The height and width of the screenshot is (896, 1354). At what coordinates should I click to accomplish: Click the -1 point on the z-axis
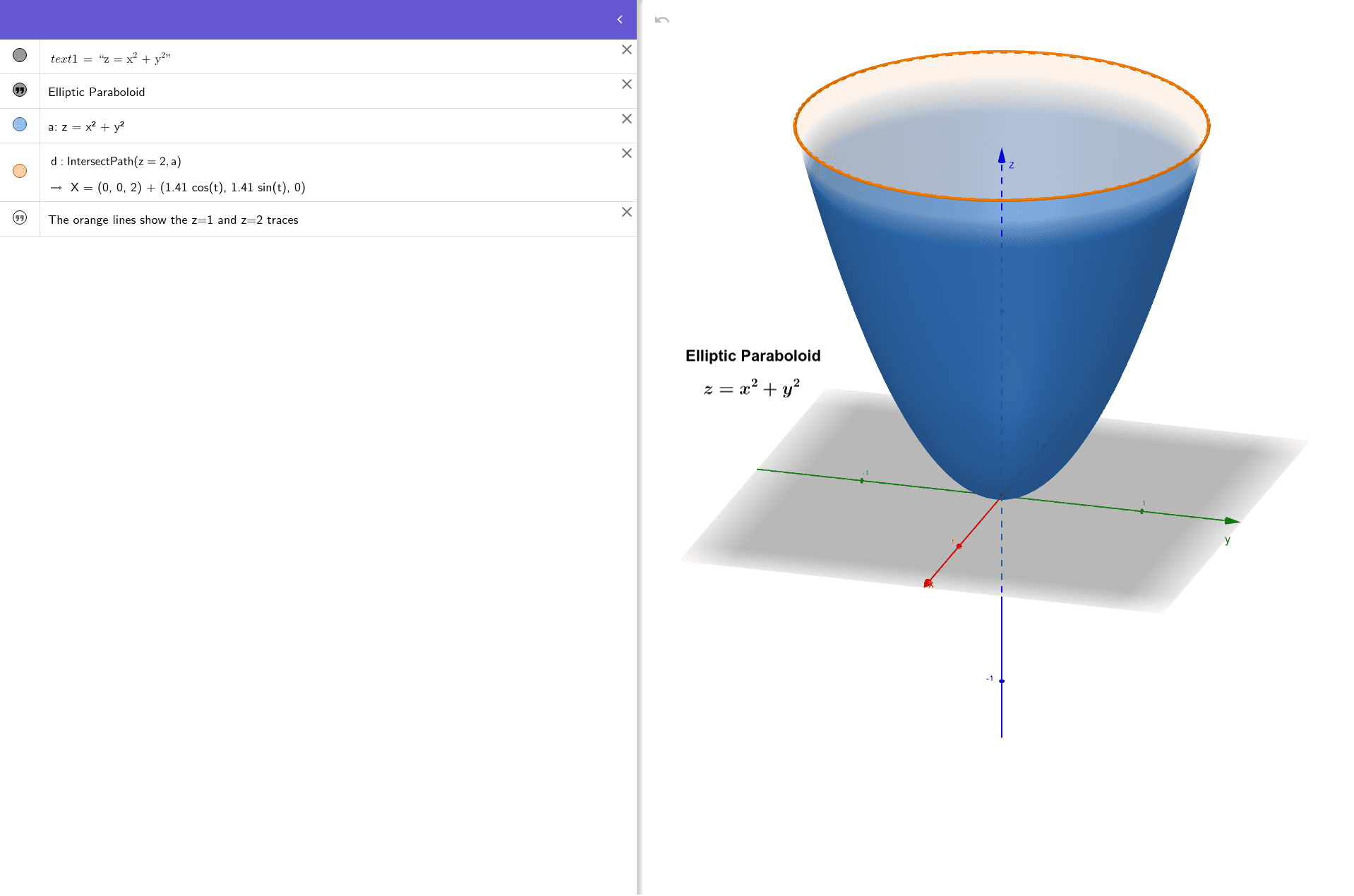(x=1002, y=681)
